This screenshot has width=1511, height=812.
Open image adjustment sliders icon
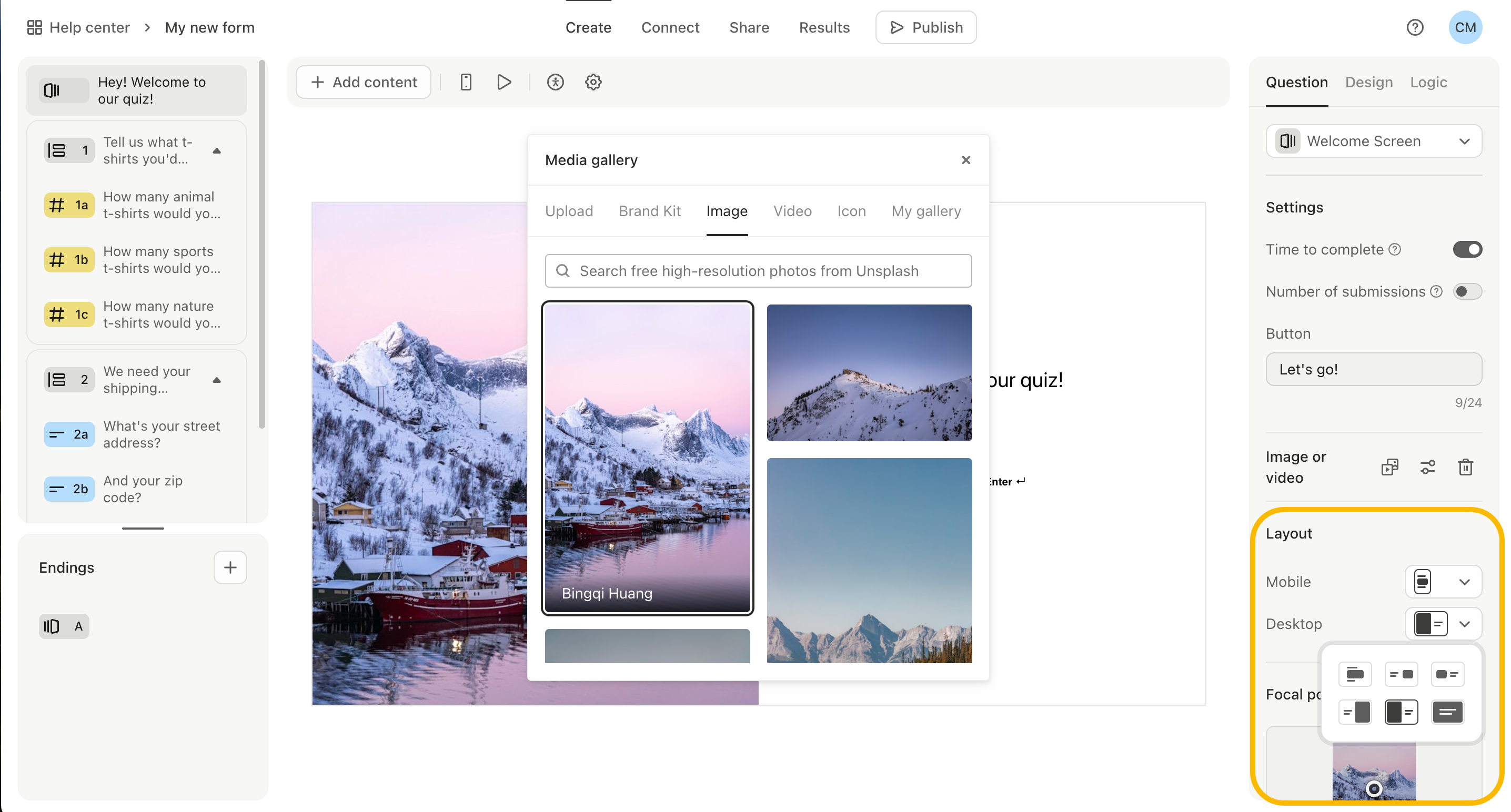[x=1428, y=467]
